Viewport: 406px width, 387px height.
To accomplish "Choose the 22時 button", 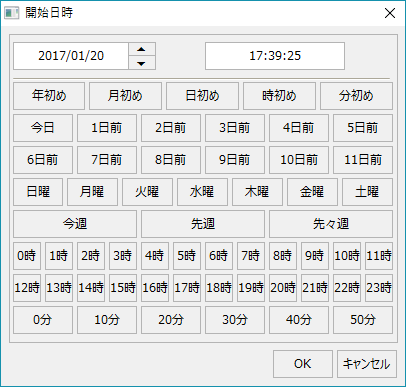I will pos(347,288).
